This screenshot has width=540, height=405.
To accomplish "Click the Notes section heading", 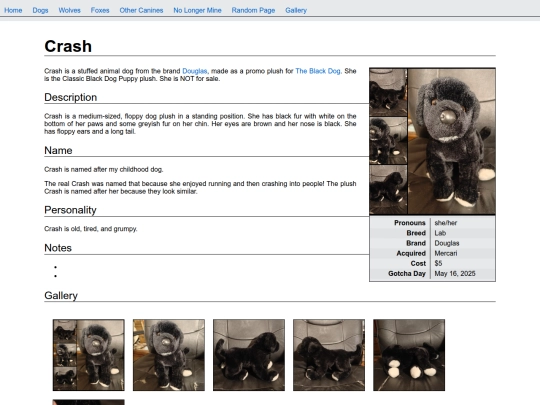I will click(x=58, y=248).
